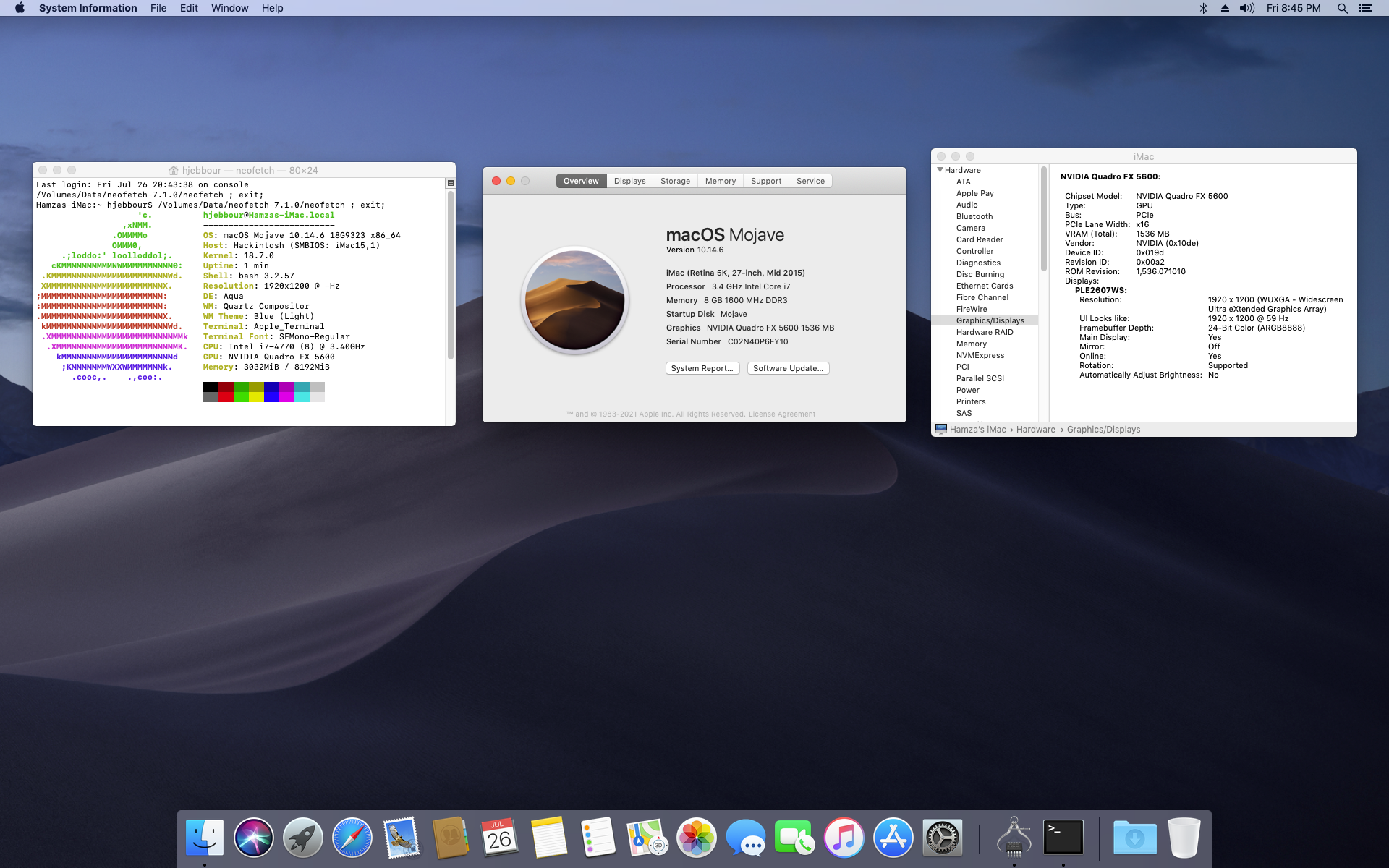Open App Store in Dock

point(893,838)
